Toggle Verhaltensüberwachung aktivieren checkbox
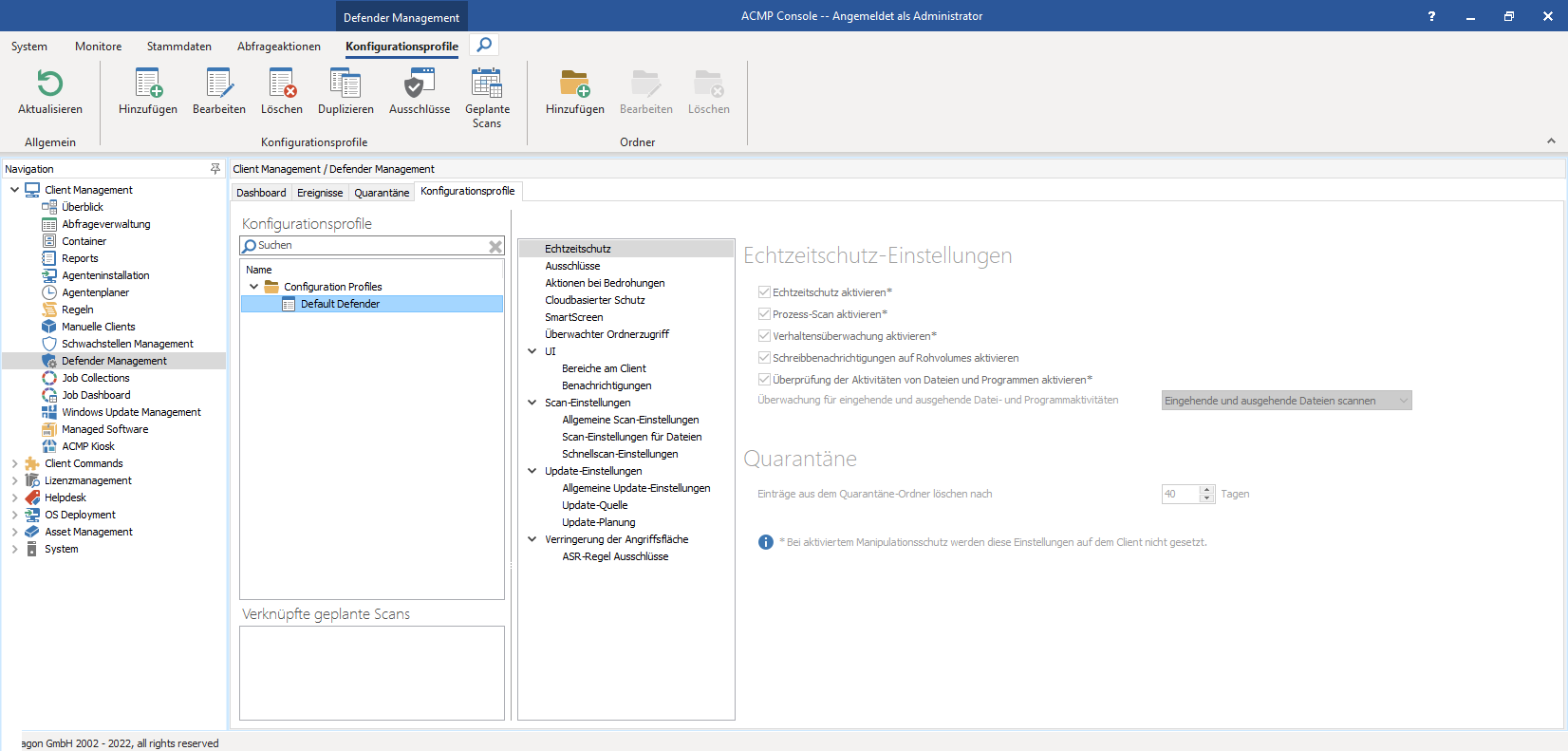 (x=764, y=336)
